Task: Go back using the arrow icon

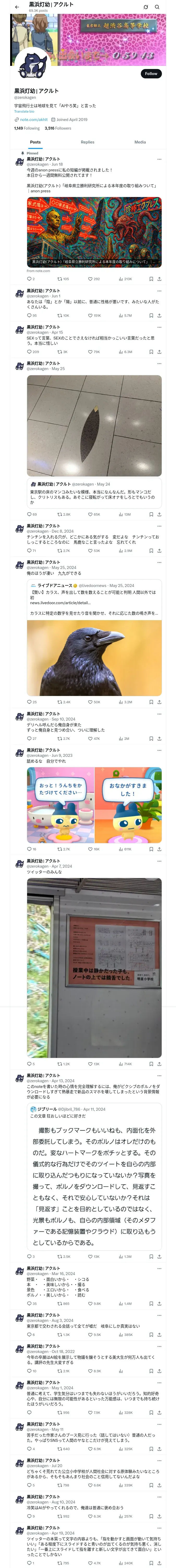Action: click(17, 7)
